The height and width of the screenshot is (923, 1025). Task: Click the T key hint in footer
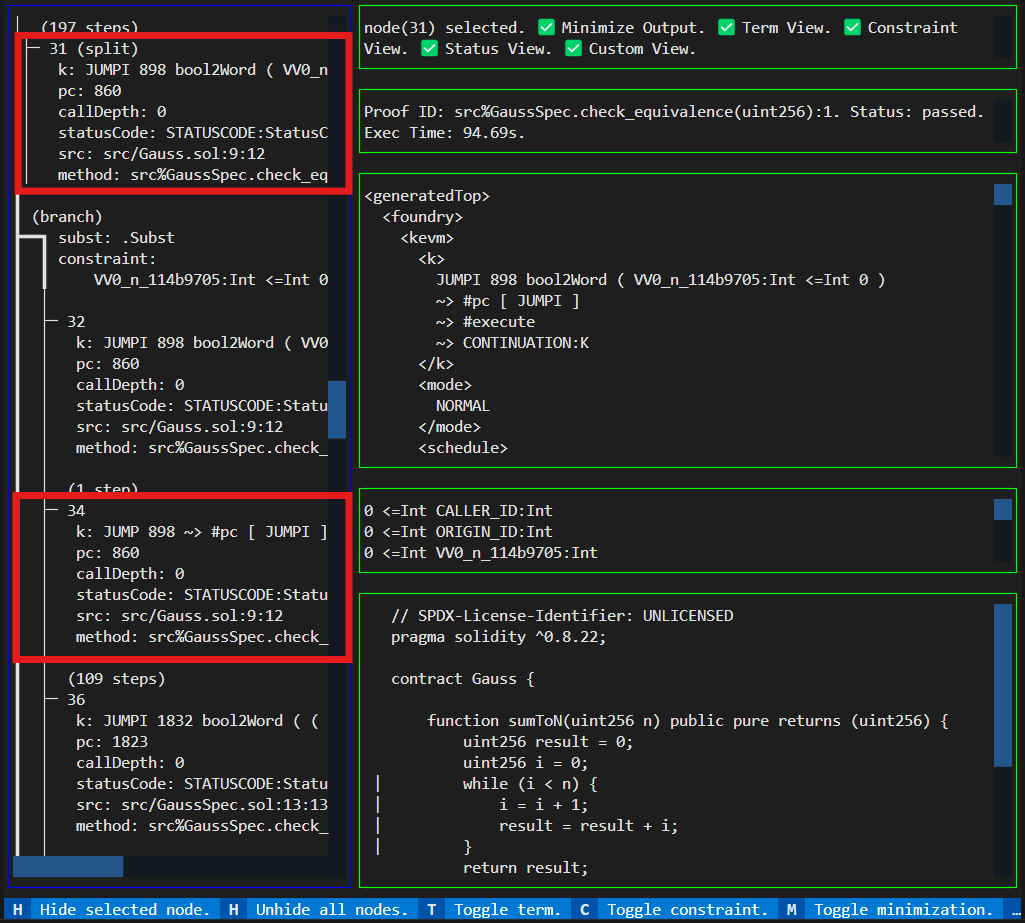tap(431, 909)
